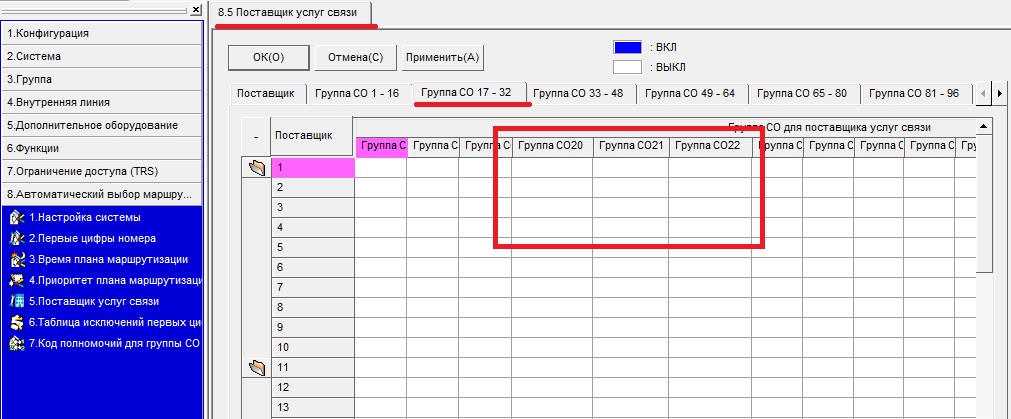Viewport: 1011px width, 419px height.
Task: Expand 5.Дополнительное оборудование section
Action: (102, 126)
